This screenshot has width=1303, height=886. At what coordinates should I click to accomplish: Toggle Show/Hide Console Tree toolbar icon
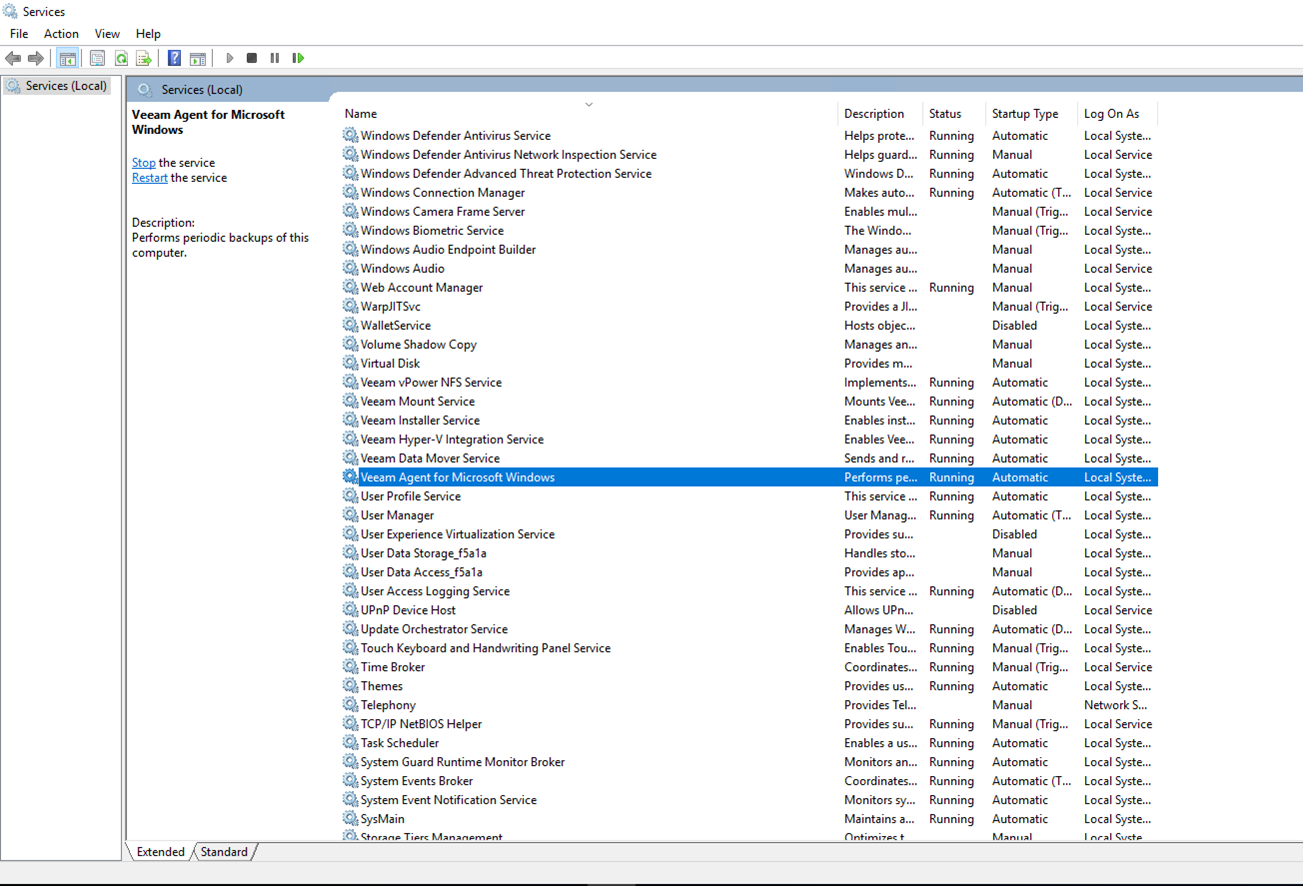coord(67,58)
